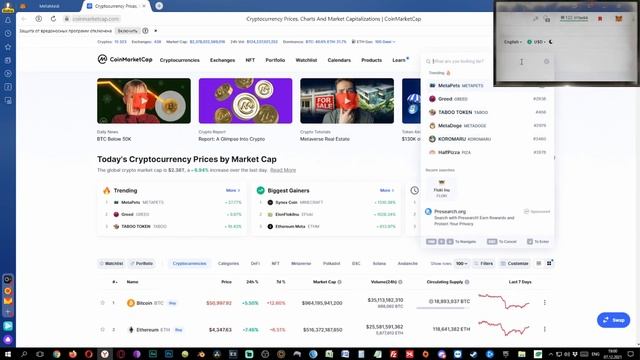Open the Metaverse Real Estate video thumbnail

tap(347, 101)
